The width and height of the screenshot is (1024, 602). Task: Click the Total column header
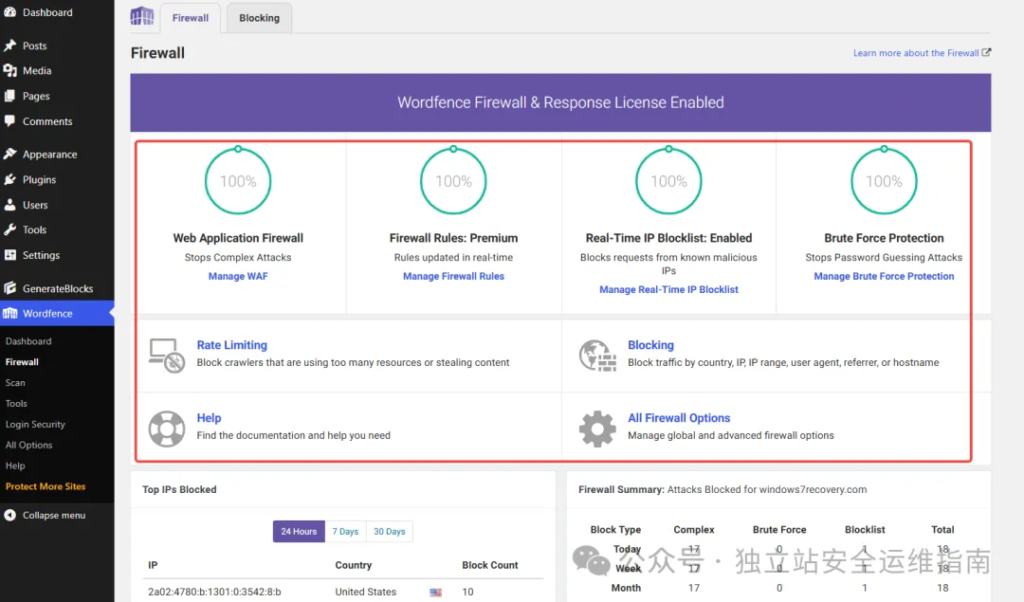(x=942, y=530)
